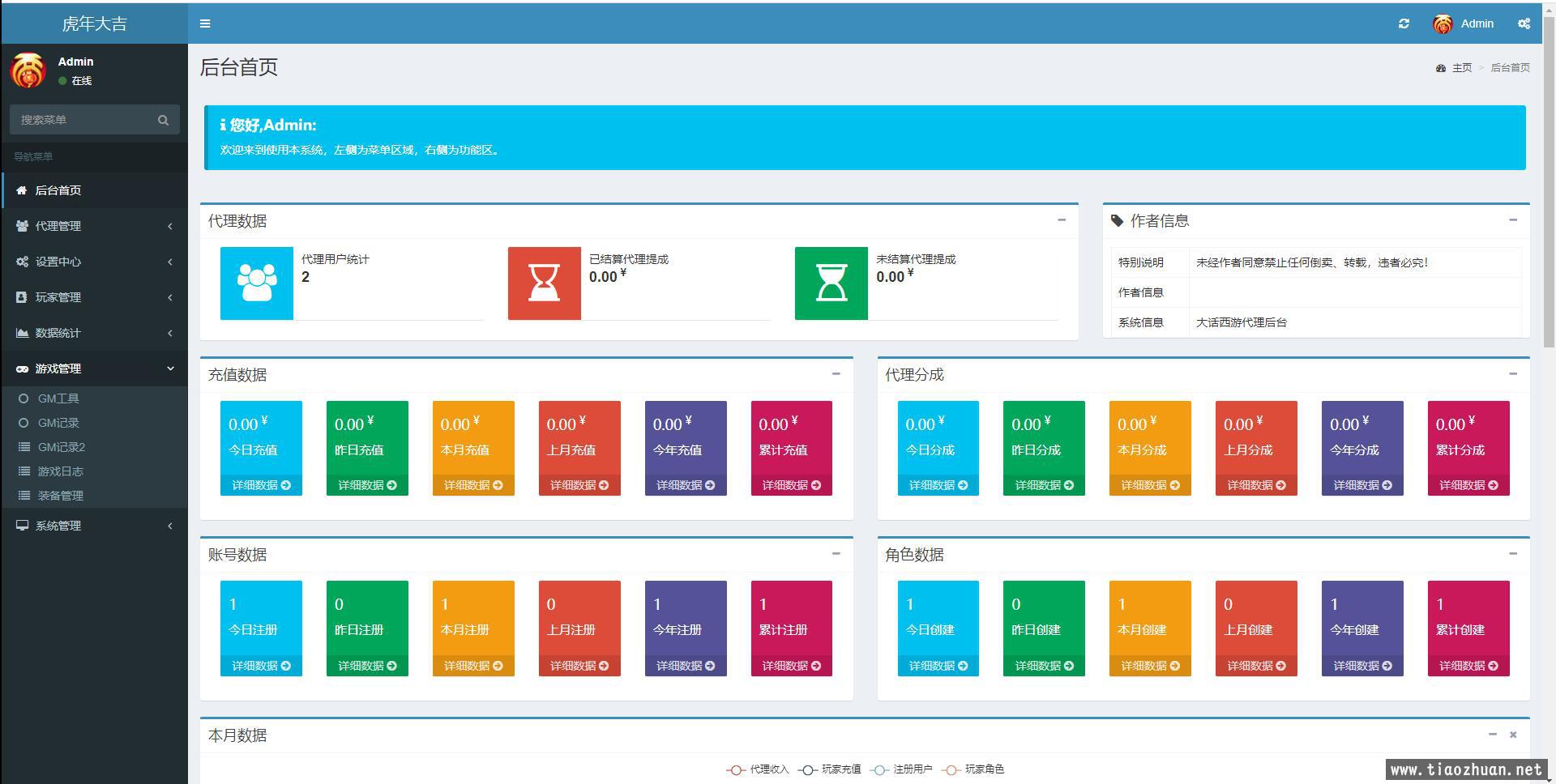Image resolution: width=1556 pixels, height=784 pixels.
Task: Open 详细数据 under 昨日创建
Action: (1044, 666)
